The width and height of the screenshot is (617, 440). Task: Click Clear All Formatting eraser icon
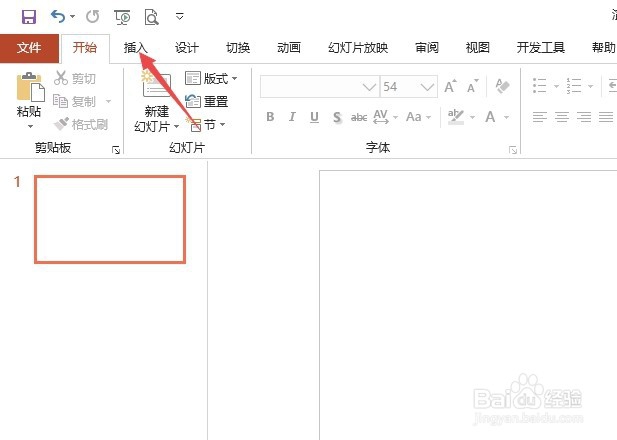pyautogui.click(x=502, y=86)
